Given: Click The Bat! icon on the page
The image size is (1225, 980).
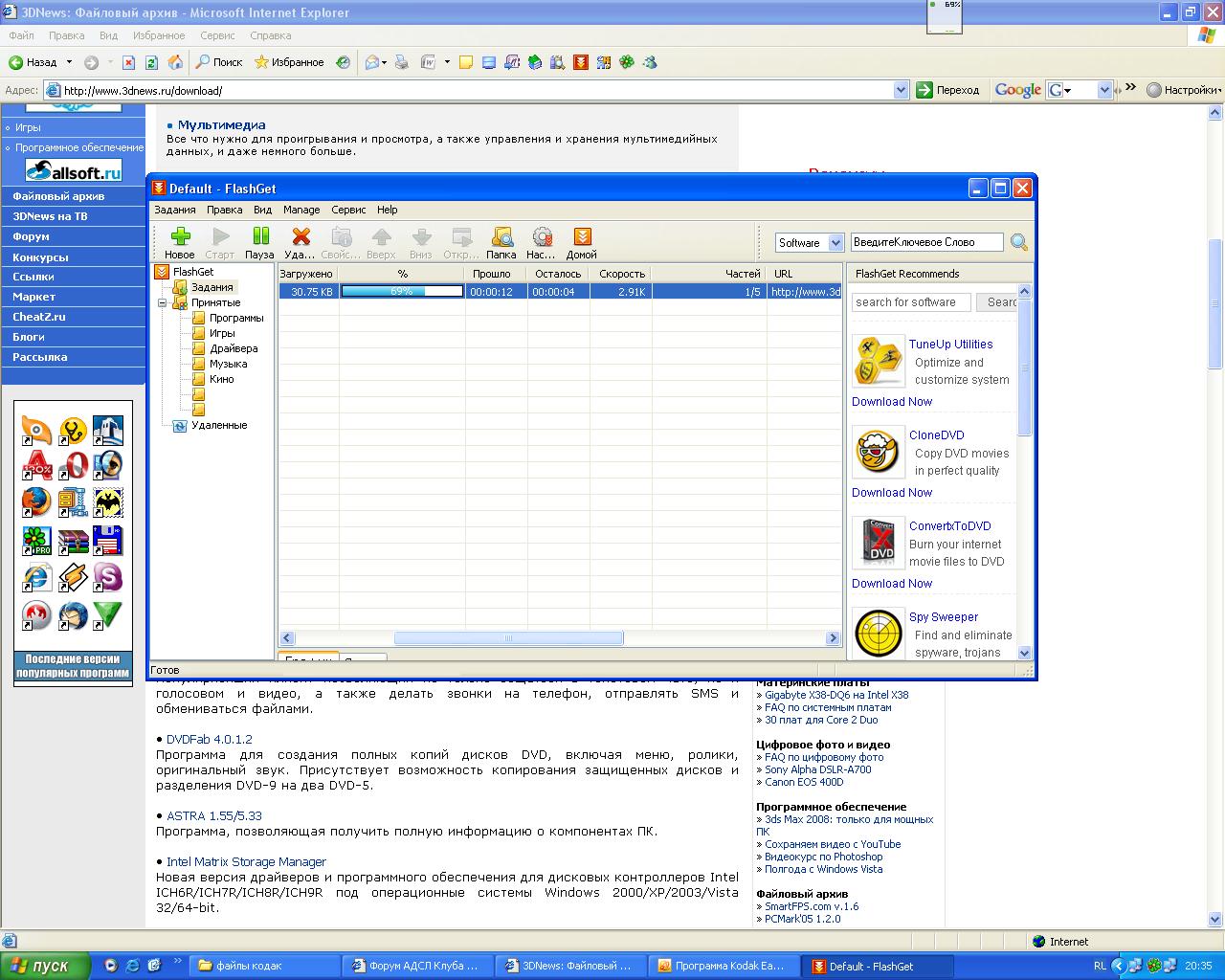Looking at the screenshot, I should point(107,501).
